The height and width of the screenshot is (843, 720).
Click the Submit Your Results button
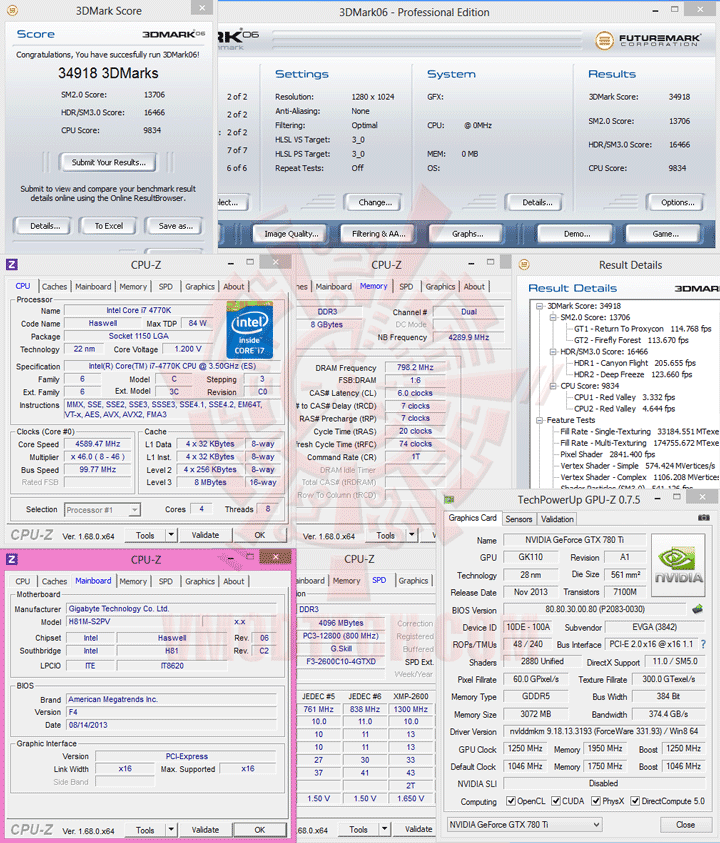click(x=109, y=162)
